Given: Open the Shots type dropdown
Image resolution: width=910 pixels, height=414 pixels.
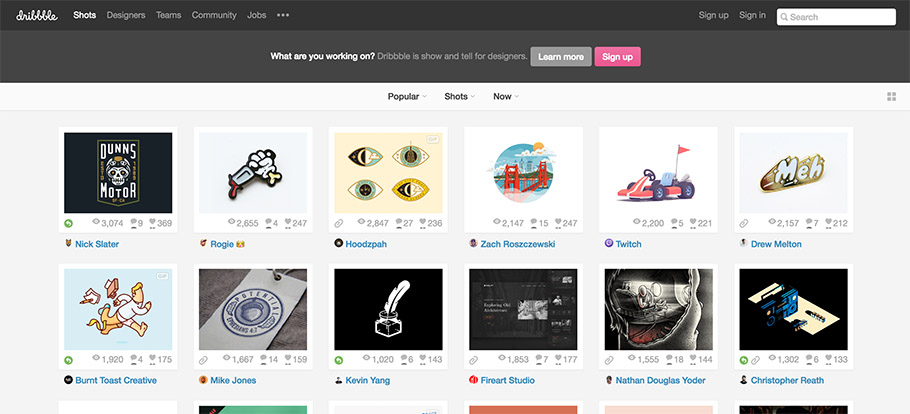Looking at the screenshot, I should tap(459, 97).
